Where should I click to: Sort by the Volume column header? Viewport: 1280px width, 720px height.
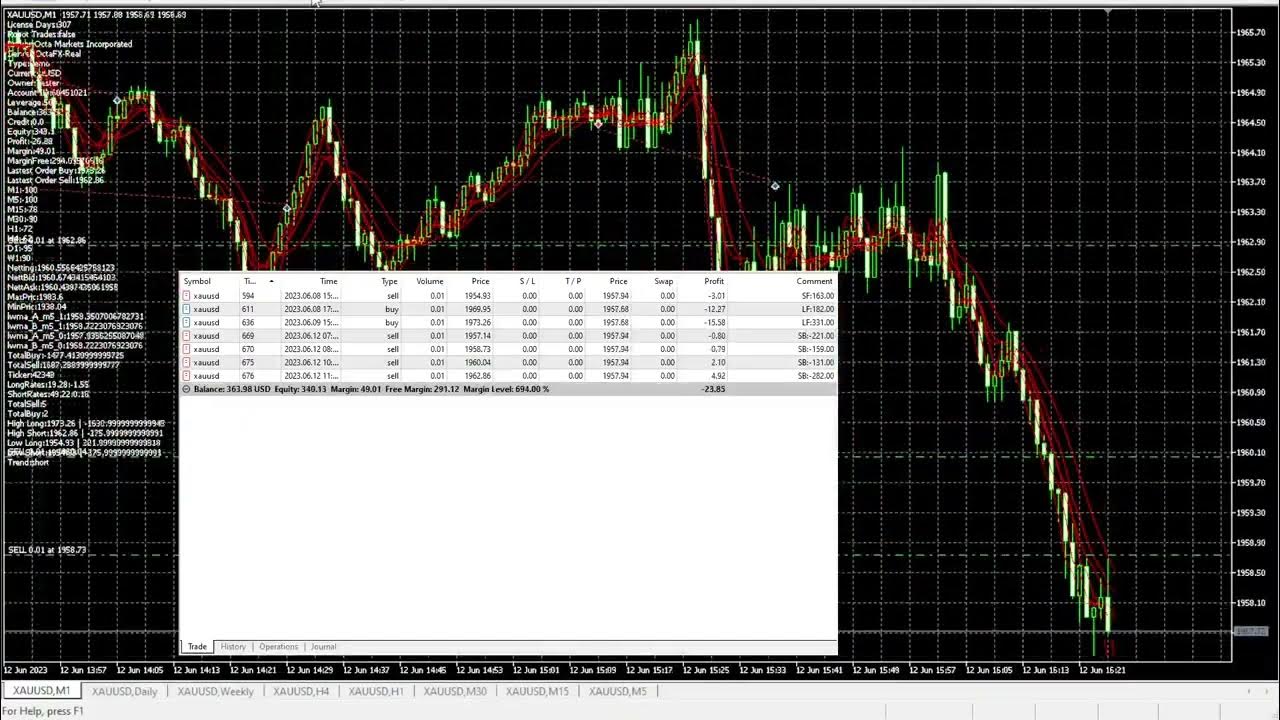point(430,281)
